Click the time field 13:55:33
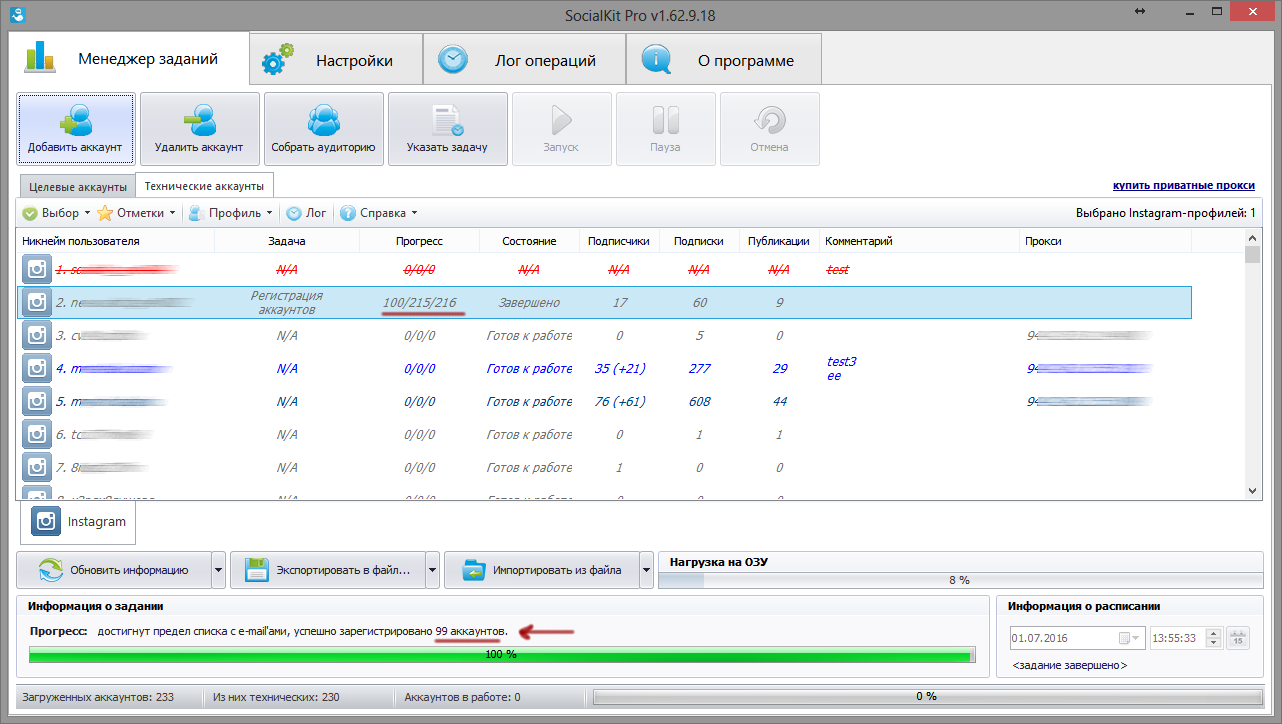1282x724 pixels. click(1178, 638)
